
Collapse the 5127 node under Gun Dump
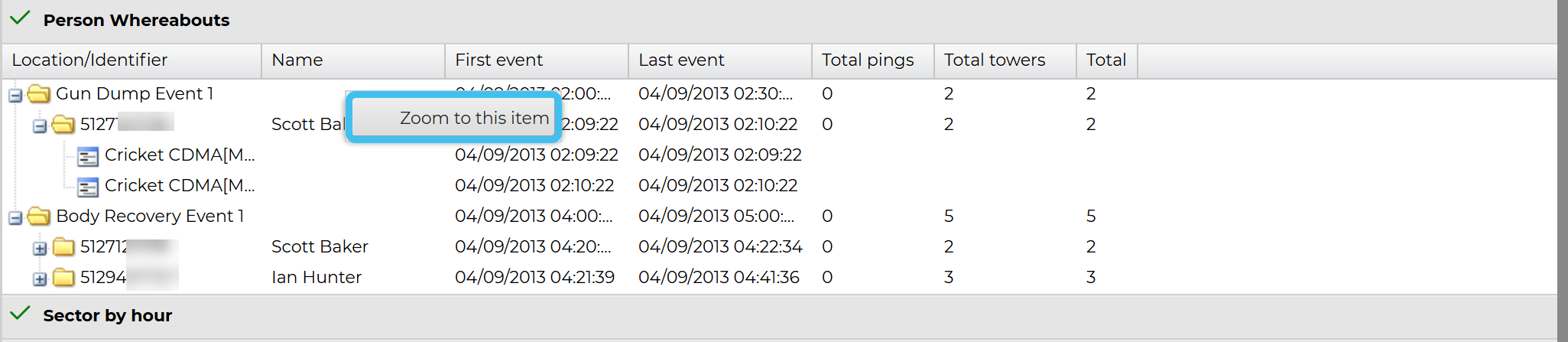[x=40, y=126]
